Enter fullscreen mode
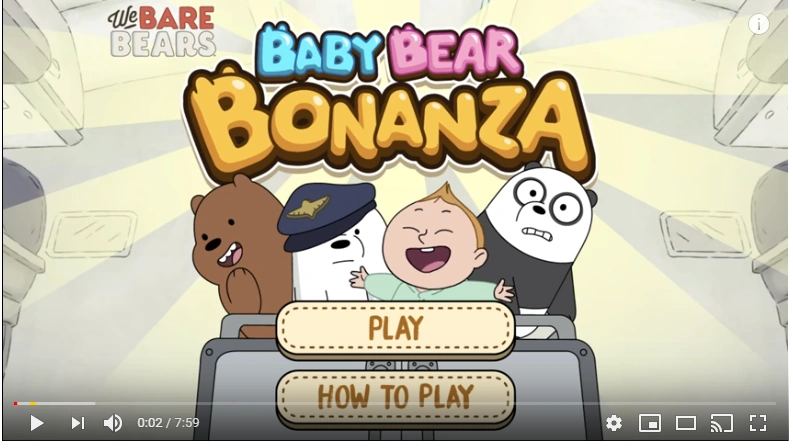 tap(758, 423)
